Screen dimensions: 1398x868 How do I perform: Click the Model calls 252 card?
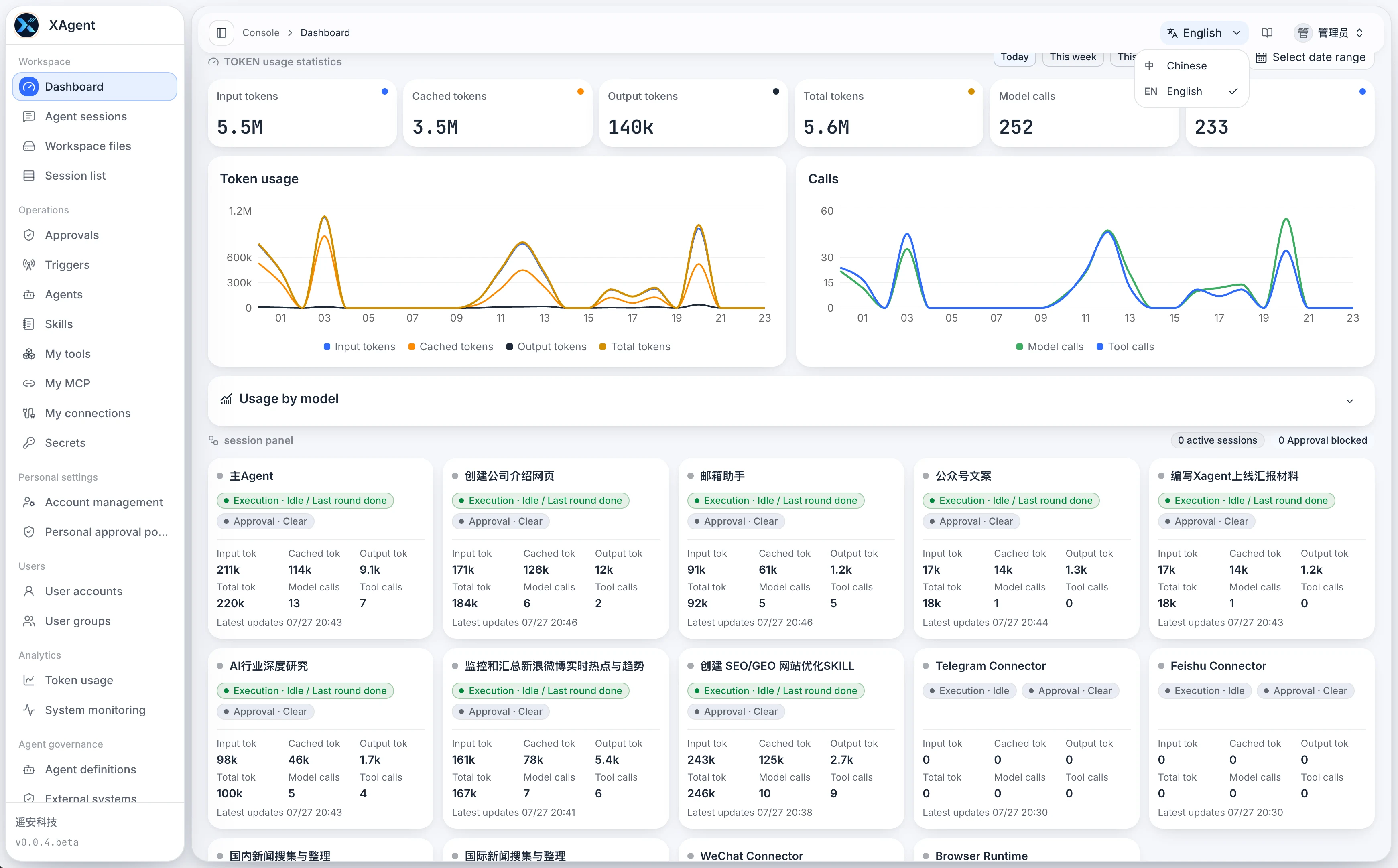pos(1085,113)
